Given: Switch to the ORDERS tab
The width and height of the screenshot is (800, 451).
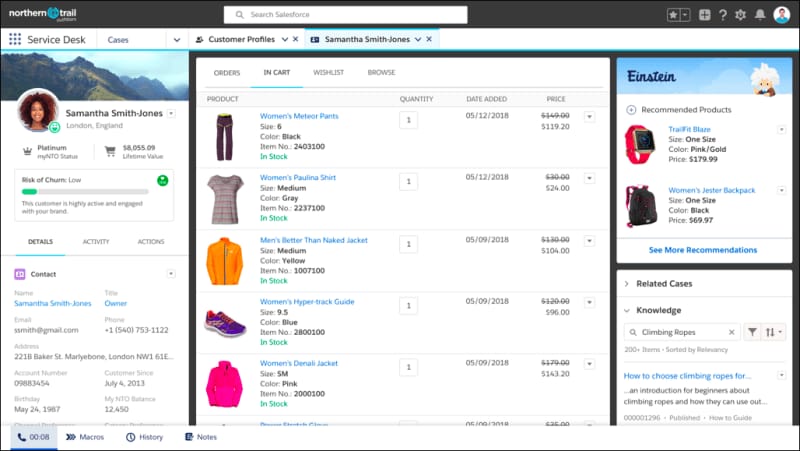Looking at the screenshot, I should click(x=227, y=73).
